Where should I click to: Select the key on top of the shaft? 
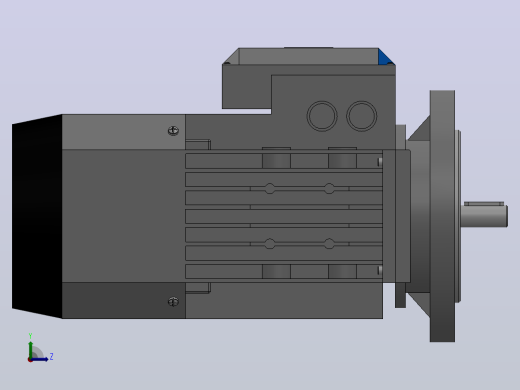(484, 203)
